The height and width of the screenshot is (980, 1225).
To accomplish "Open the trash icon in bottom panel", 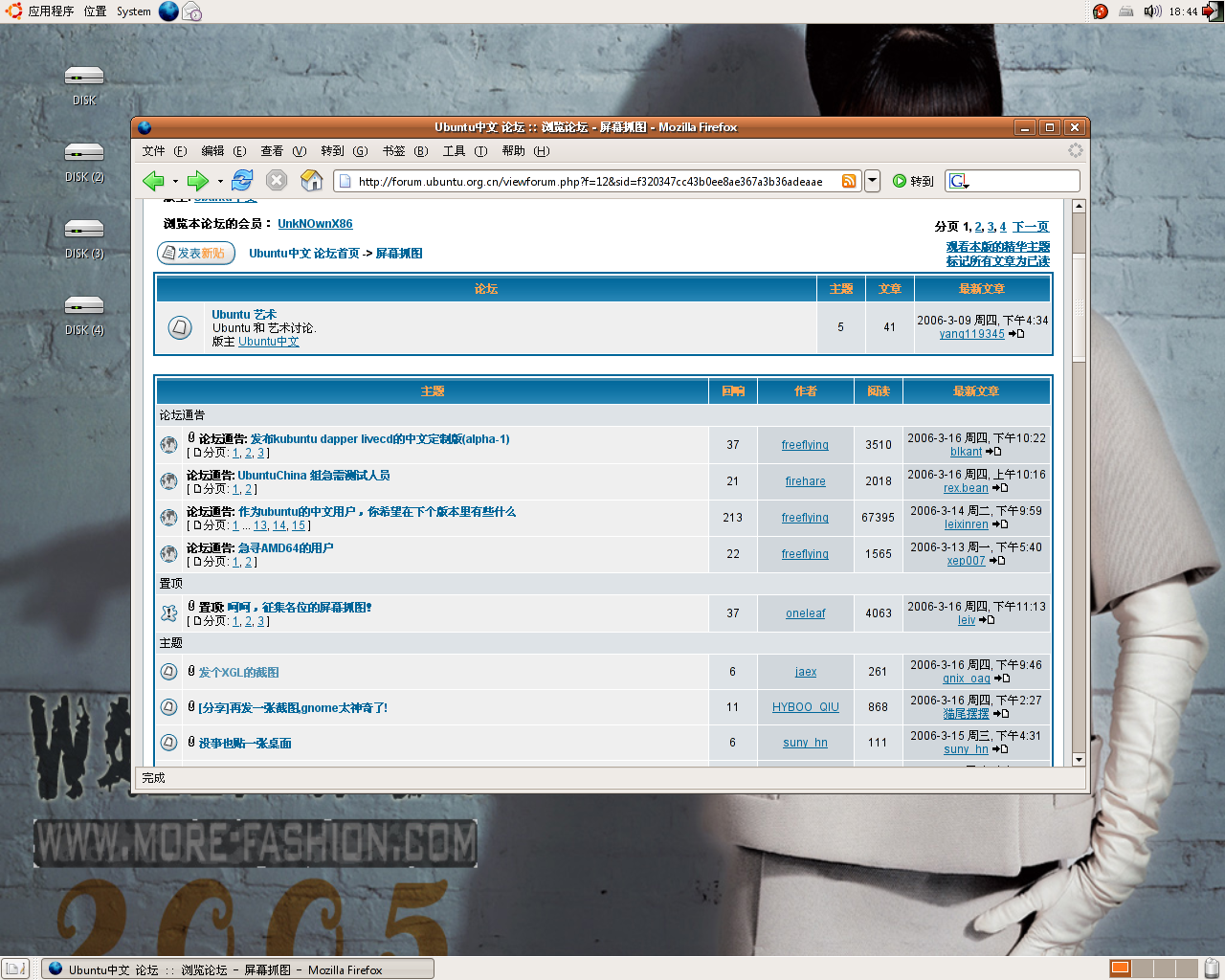I will point(1212,969).
